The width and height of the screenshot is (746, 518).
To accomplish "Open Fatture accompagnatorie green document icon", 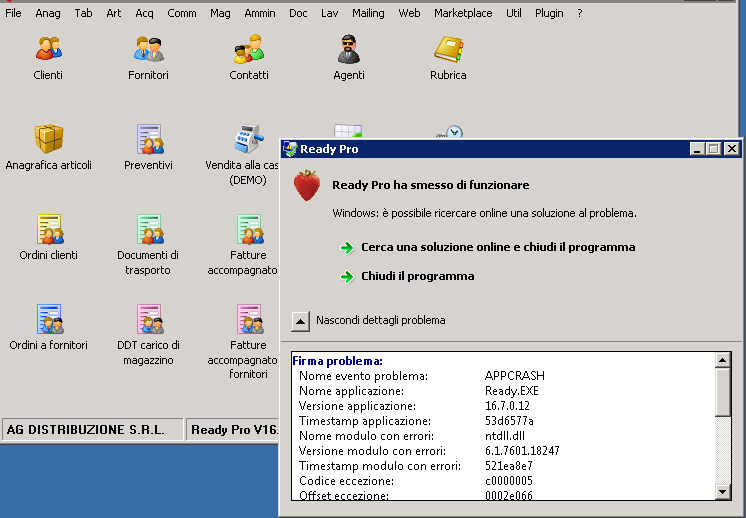I will coord(250,229).
